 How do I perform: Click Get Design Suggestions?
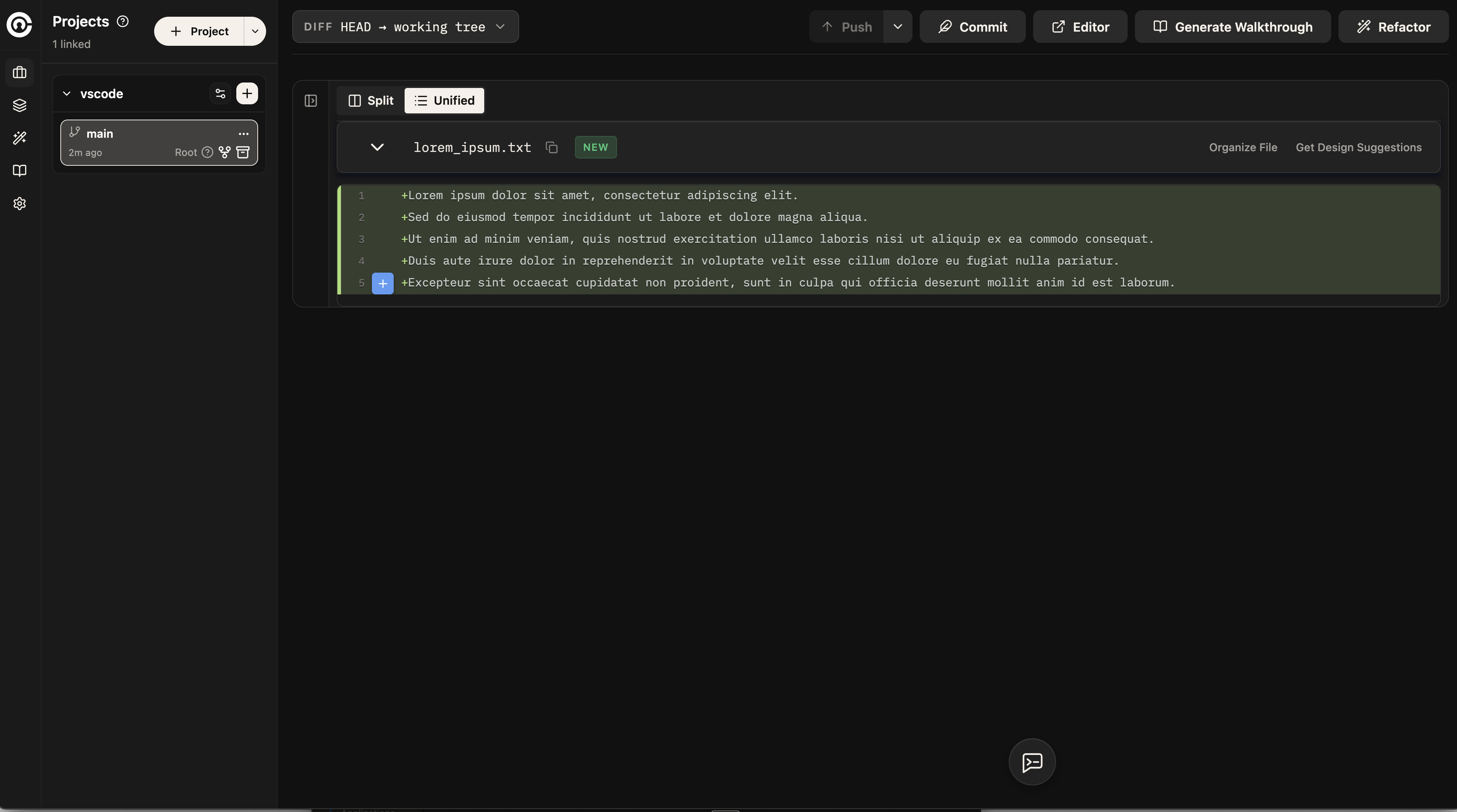[1358, 147]
